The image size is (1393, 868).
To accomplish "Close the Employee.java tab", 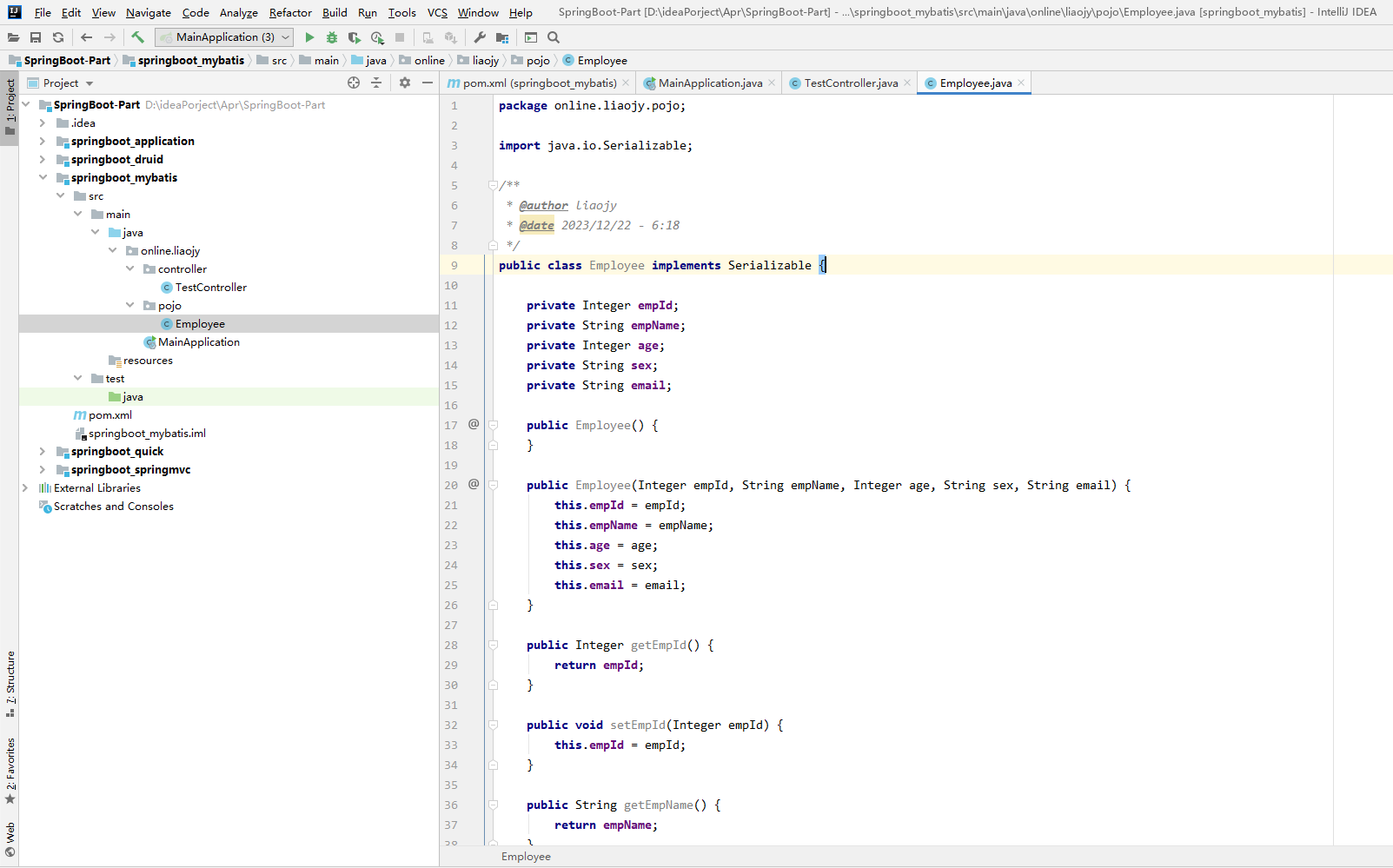I will point(1021,83).
